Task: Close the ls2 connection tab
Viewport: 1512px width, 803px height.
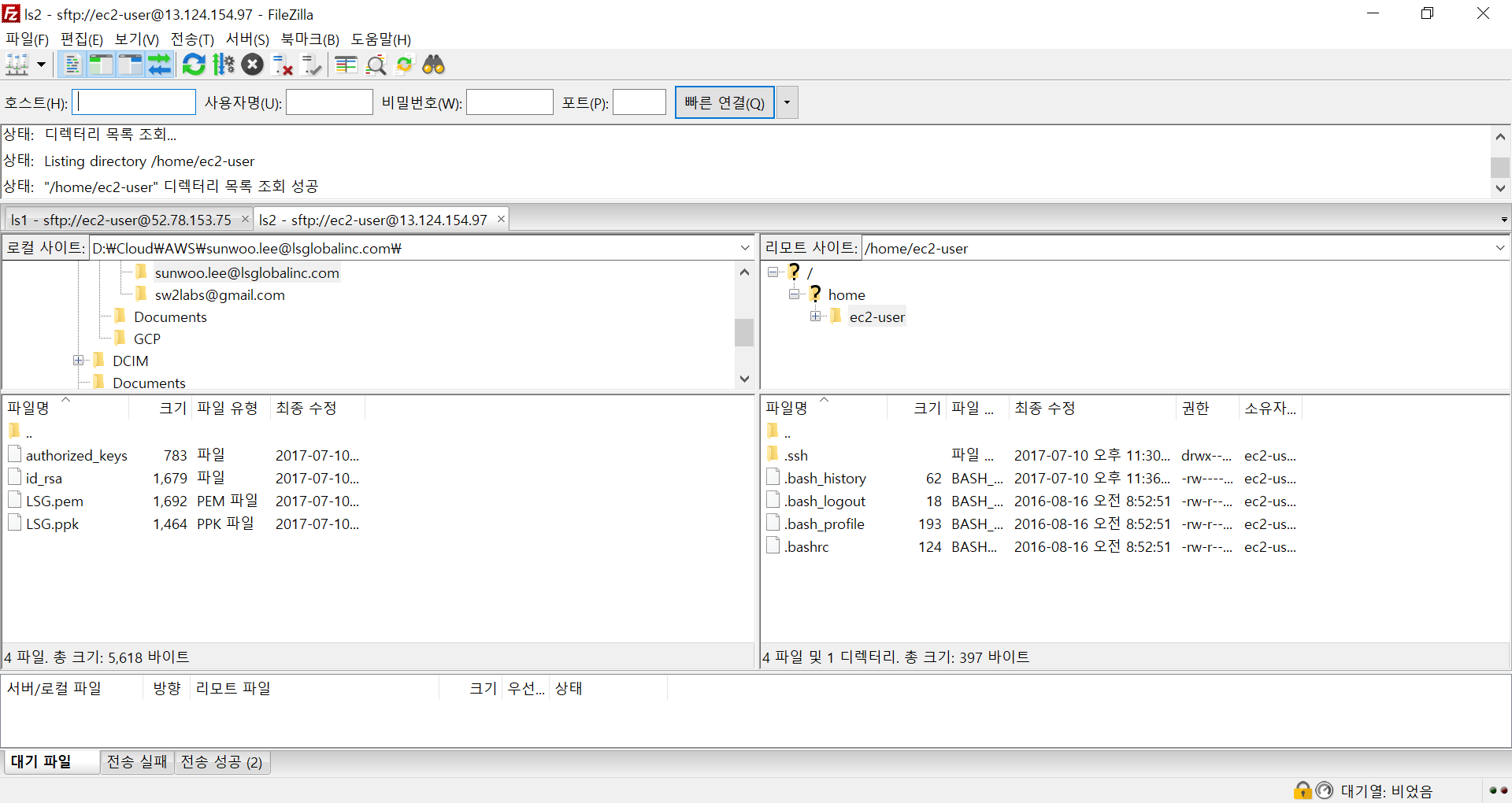Action: (x=501, y=219)
